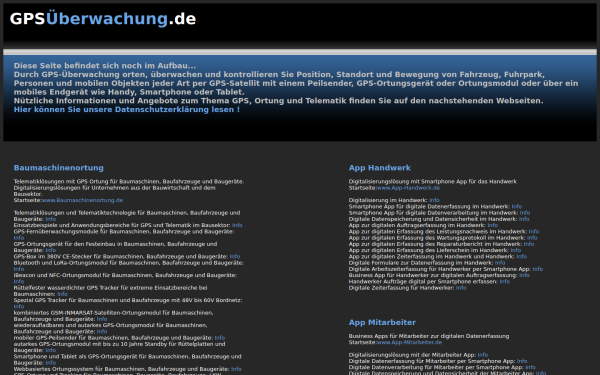Open Info for Spezial GPS Tracker 48V bis 60V
600x375 pixels.
pyautogui.click(x=19, y=307)
